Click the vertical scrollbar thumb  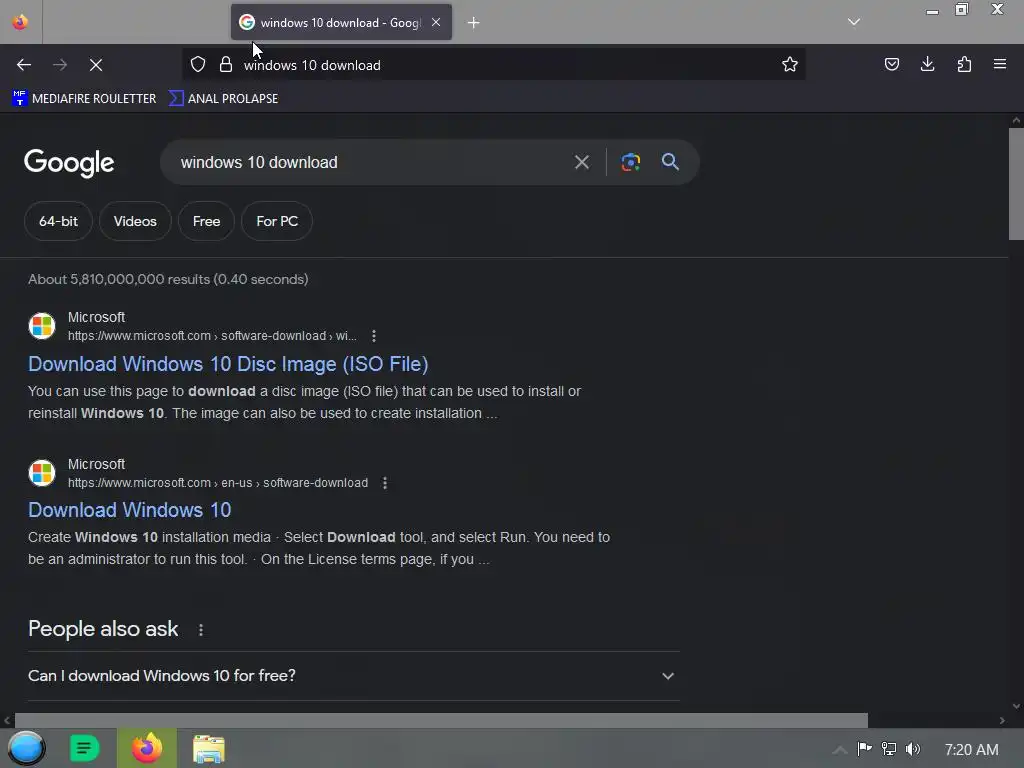(x=1016, y=184)
